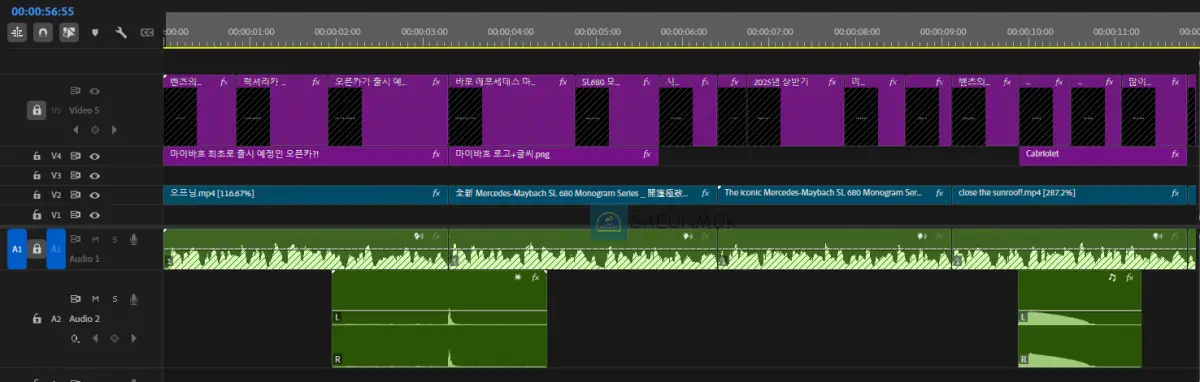The image size is (1200, 382).
Task: Toggle sync lock on Audio 2 track
Action: point(76,299)
